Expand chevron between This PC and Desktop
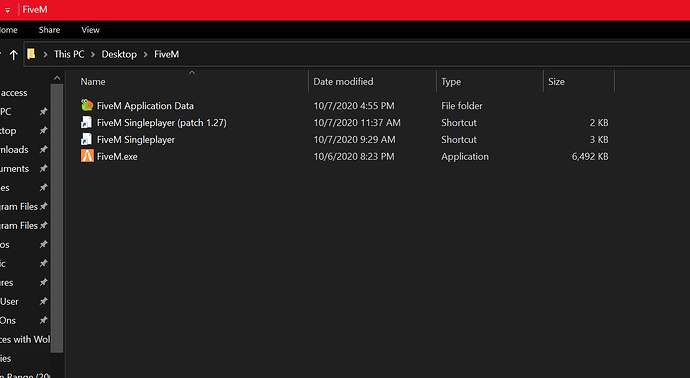The height and width of the screenshot is (378, 690). tap(93, 55)
